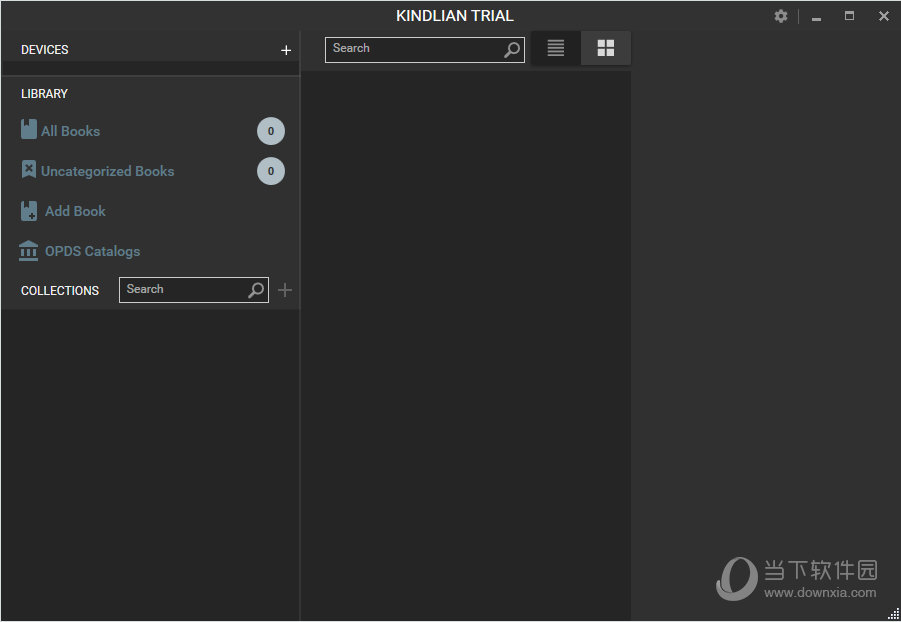
Task: Open Uncategorized Books list
Action: [107, 171]
